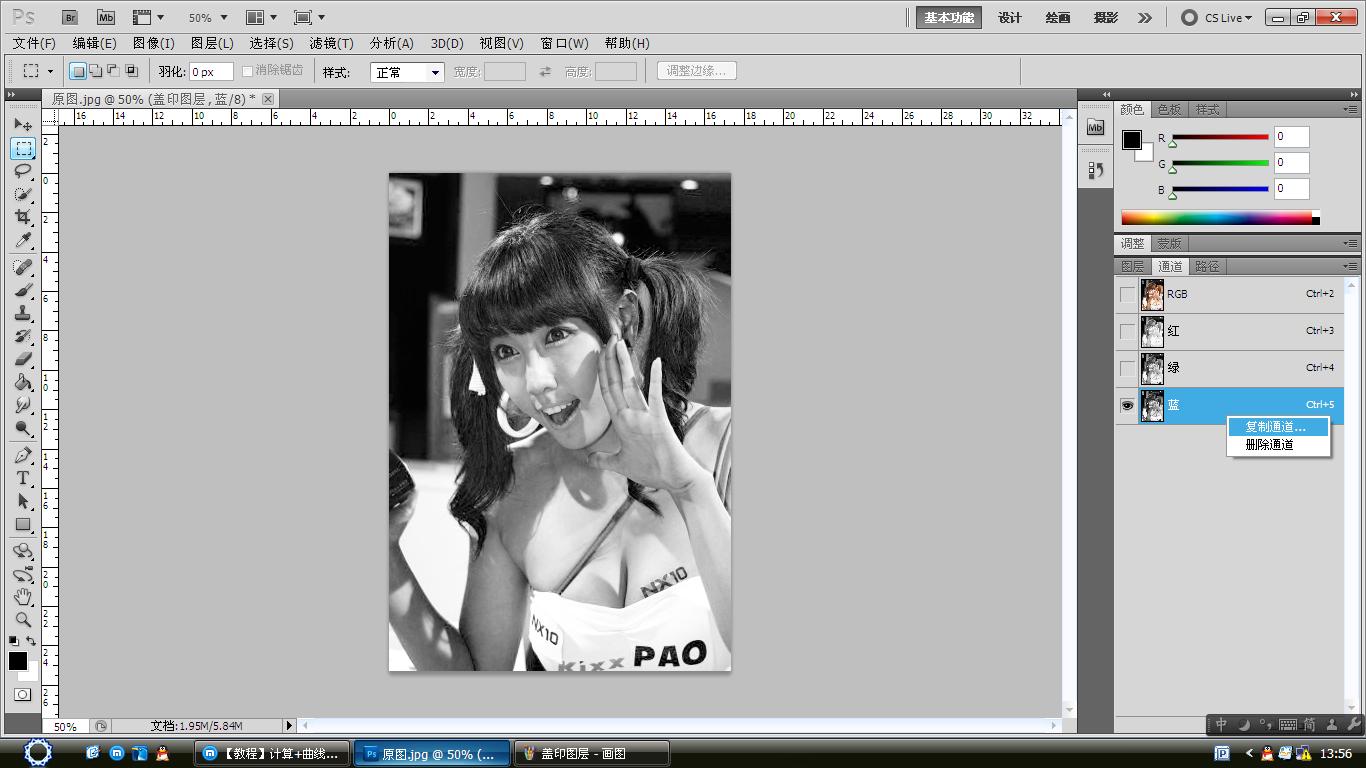
Task: Select the Move tool
Action: [23, 125]
